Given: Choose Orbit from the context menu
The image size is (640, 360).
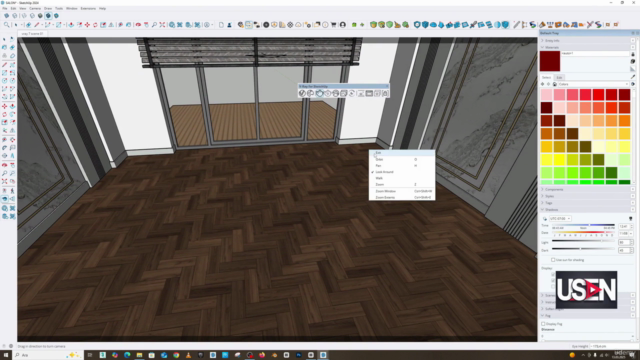Looking at the screenshot, I should pyautogui.click(x=402, y=159).
